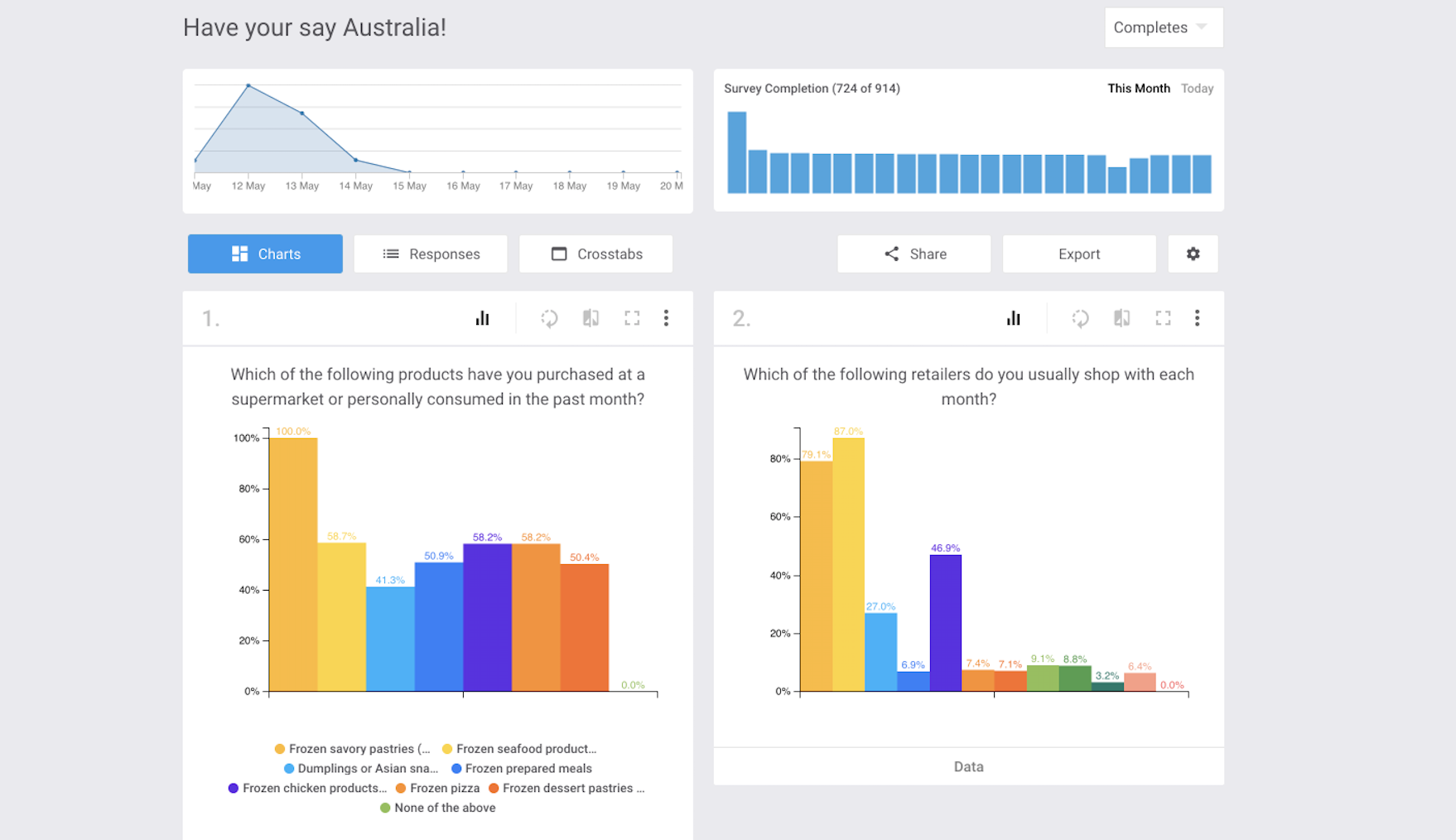This screenshot has height=840, width=1456.
Task: Expand question 1 chart to fullscreen
Action: click(632, 318)
